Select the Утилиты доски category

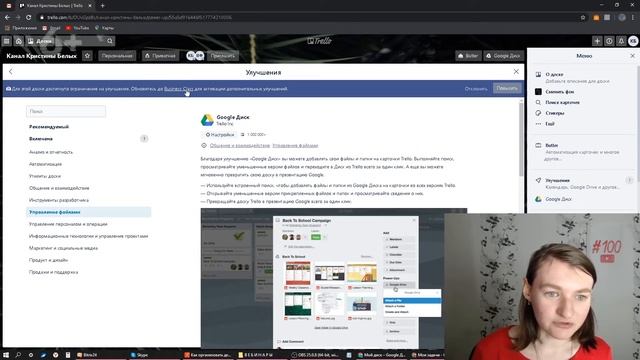coord(45,176)
